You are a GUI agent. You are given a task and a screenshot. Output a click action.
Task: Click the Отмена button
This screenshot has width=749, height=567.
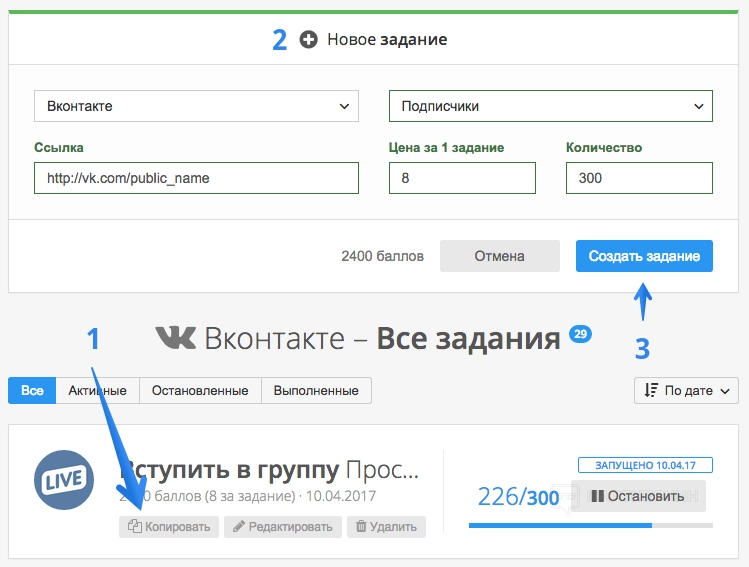[x=500, y=256]
